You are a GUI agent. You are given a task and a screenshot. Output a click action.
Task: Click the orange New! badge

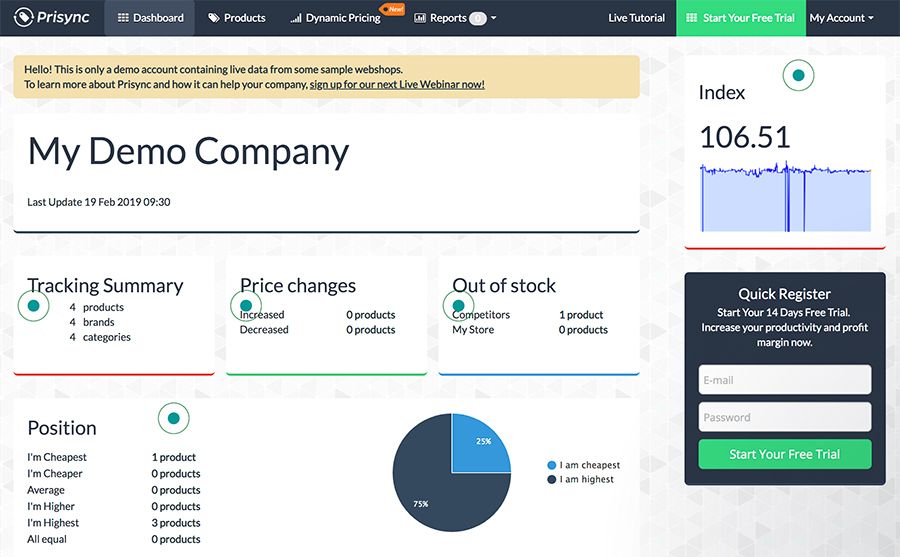pyautogui.click(x=392, y=8)
